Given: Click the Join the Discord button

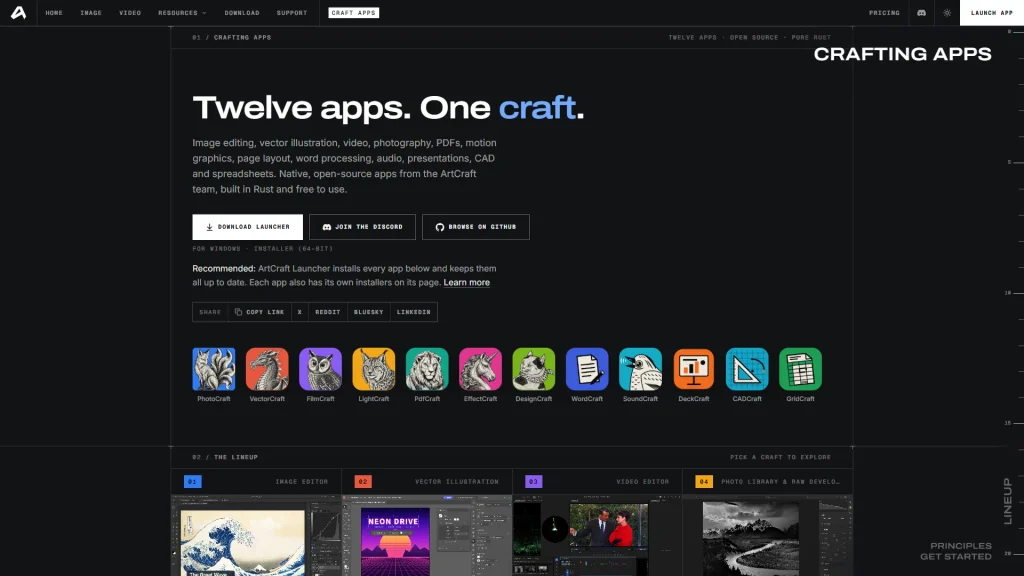Looking at the screenshot, I should click(x=362, y=227).
